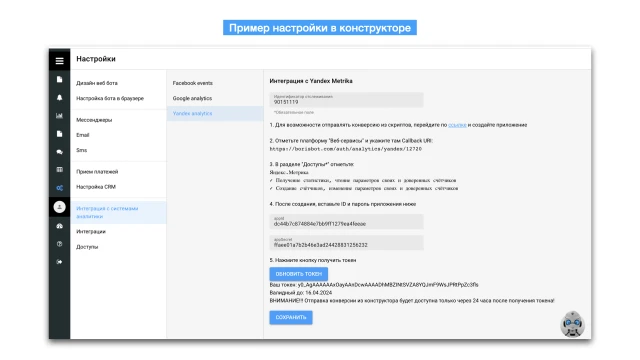Screen dimensions: 640x360
Task: Open the notifications bell icon
Action: pos(60,98)
